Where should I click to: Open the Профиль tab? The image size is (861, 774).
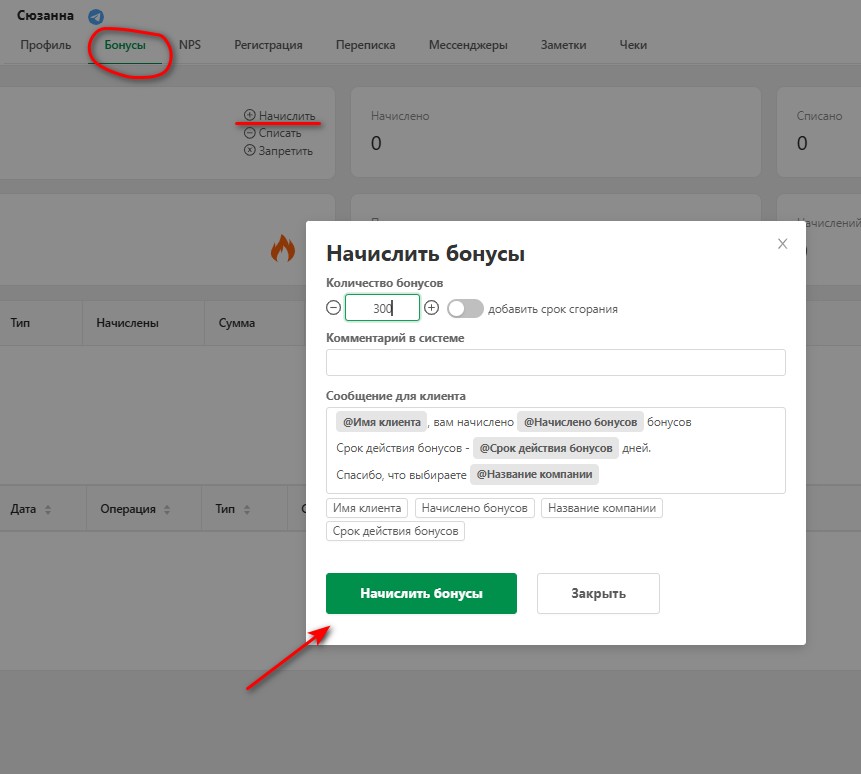pos(45,45)
